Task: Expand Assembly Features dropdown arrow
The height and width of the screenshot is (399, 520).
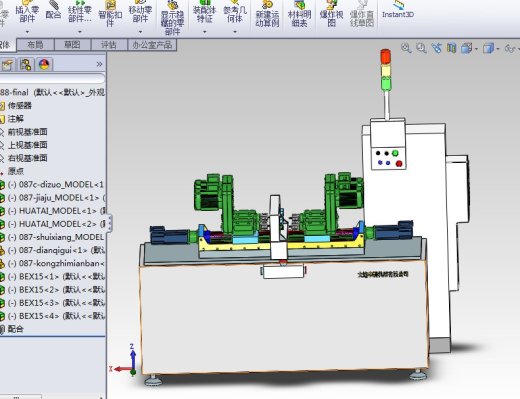Action: 205,32
